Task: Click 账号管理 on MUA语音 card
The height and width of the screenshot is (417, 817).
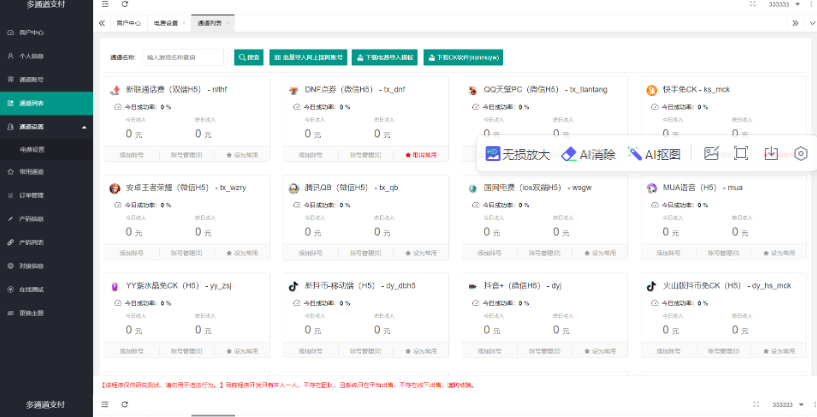Action: [723, 253]
